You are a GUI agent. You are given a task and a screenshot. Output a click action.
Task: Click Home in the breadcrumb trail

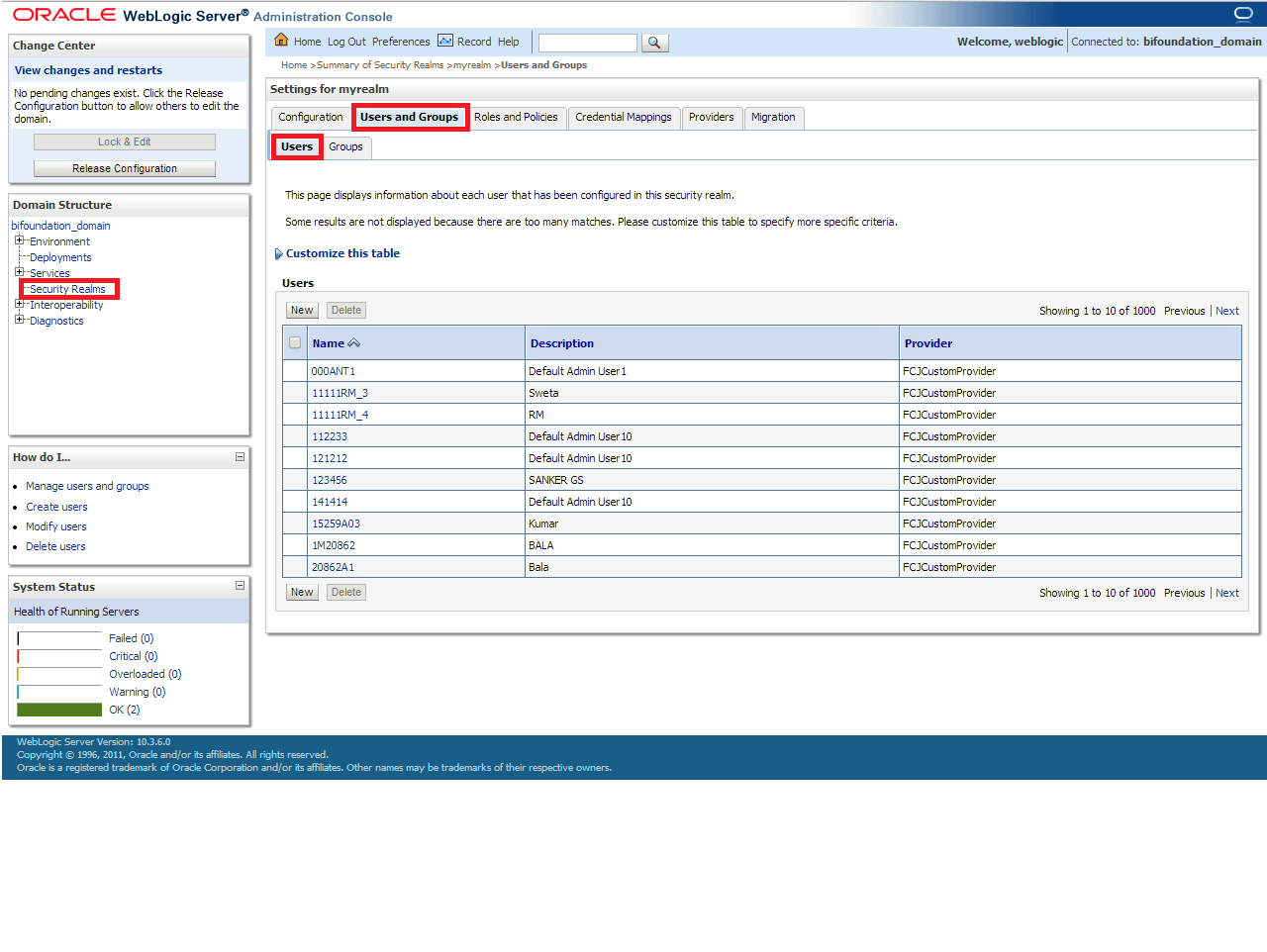coord(294,65)
